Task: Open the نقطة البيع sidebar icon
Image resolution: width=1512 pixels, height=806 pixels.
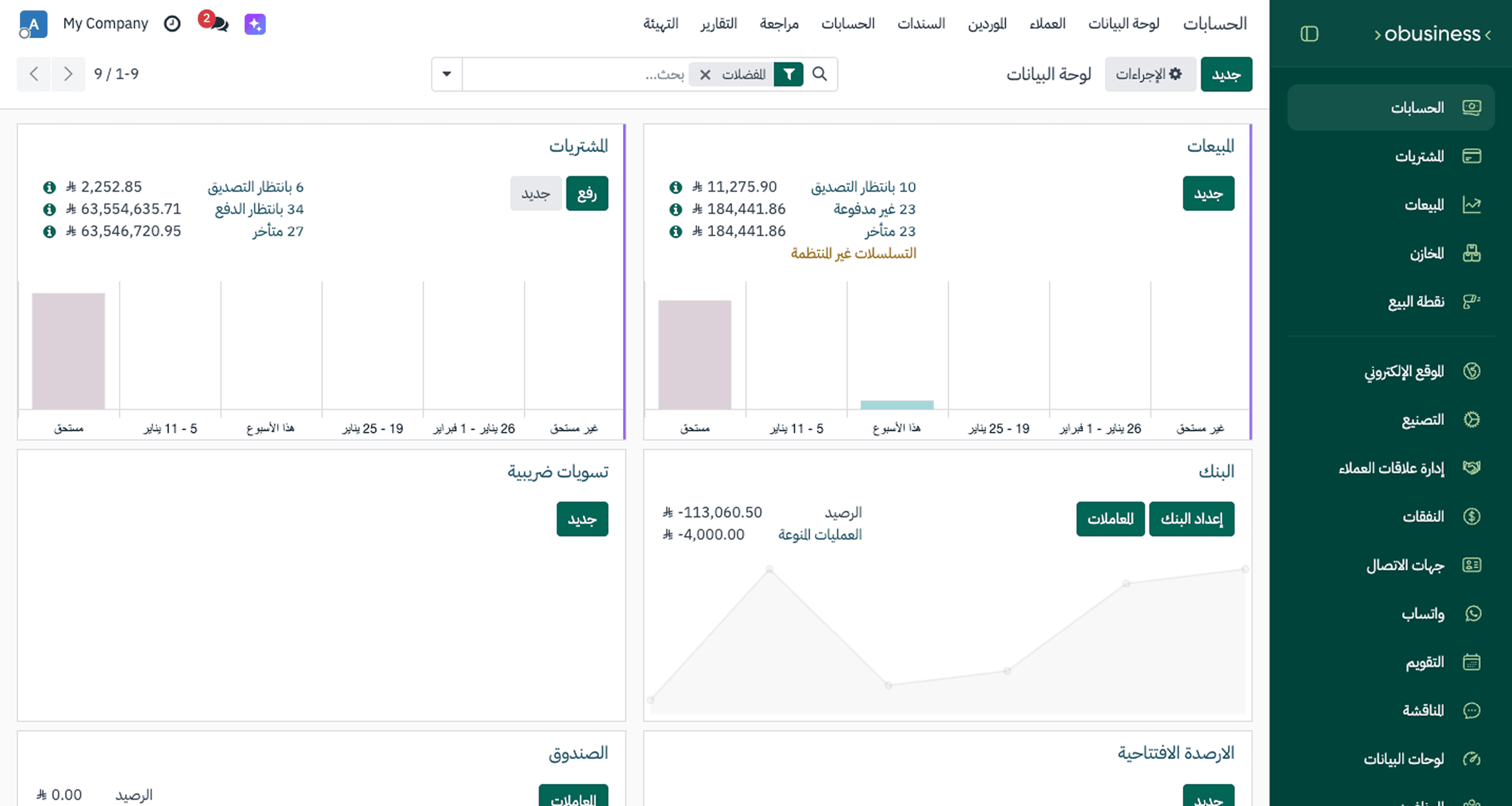Action: point(1472,302)
